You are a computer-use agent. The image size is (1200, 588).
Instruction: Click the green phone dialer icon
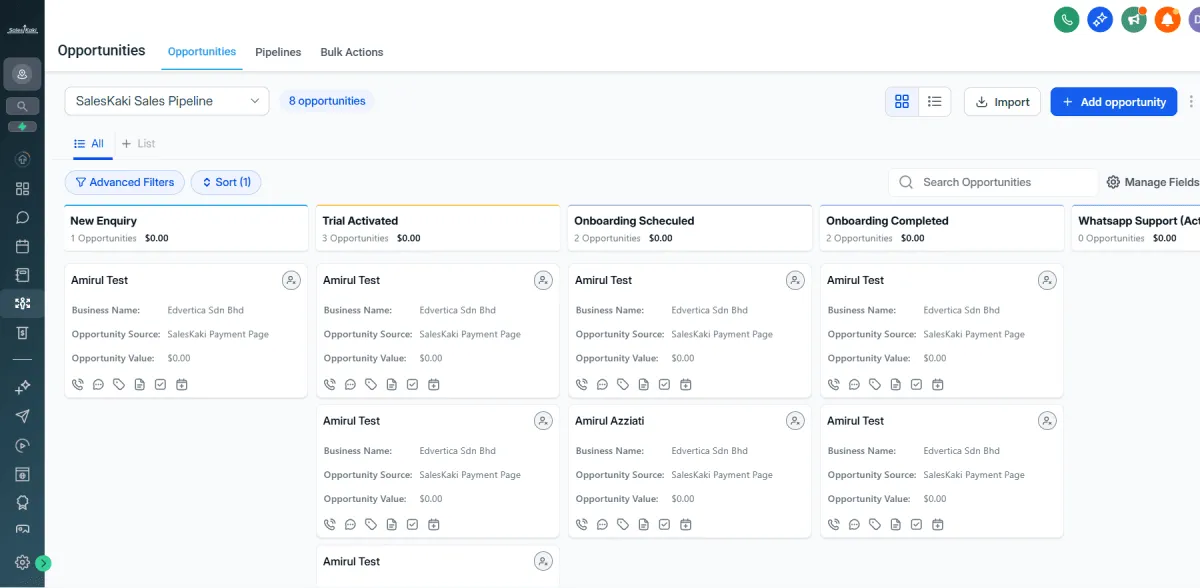(x=1066, y=19)
